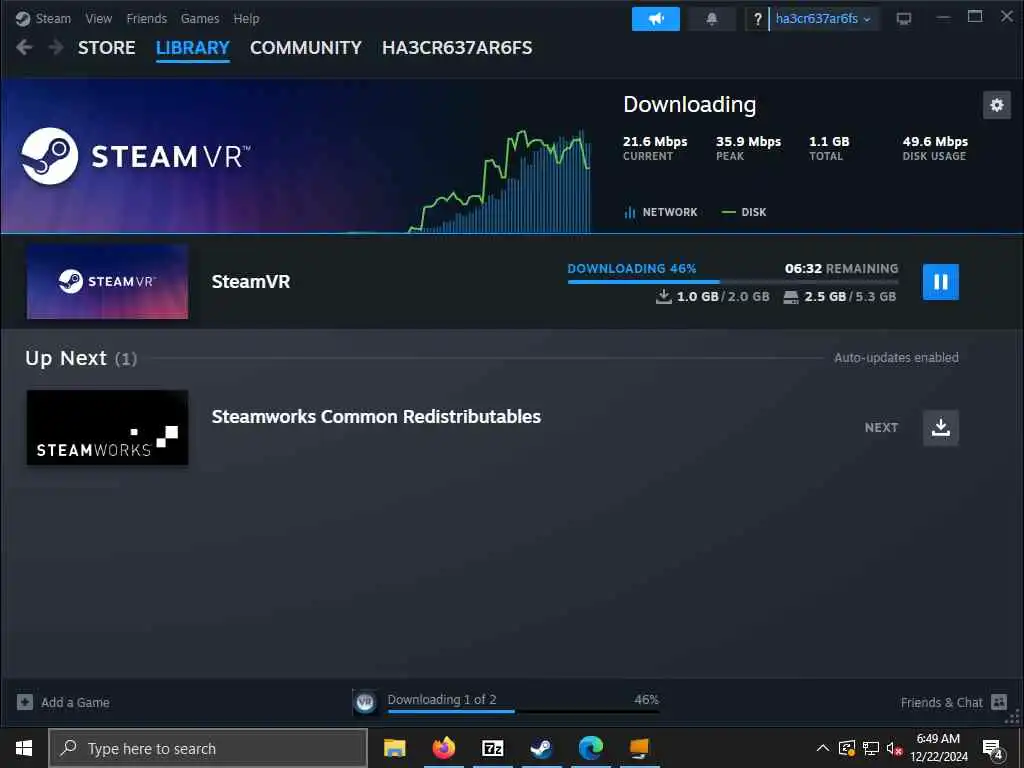Download Steamworks Common Redistributables now
The width and height of the screenshot is (1024, 768).
[x=940, y=428]
